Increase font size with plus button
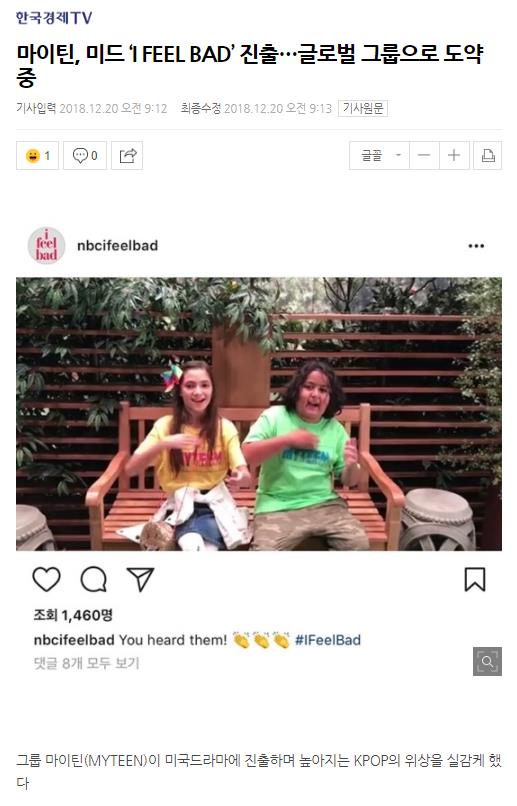 (x=454, y=155)
